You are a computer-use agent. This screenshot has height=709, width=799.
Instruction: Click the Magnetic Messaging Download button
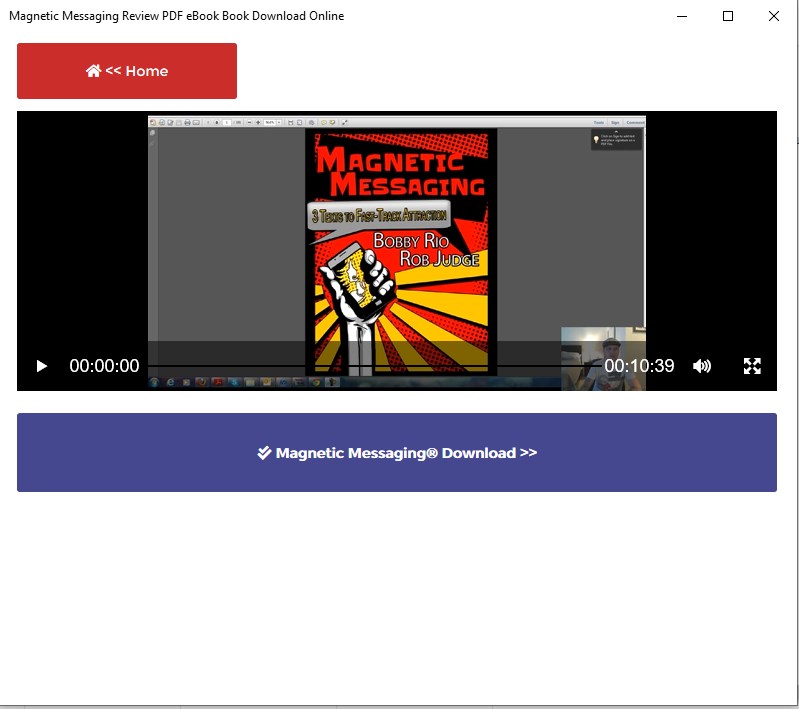pos(397,453)
